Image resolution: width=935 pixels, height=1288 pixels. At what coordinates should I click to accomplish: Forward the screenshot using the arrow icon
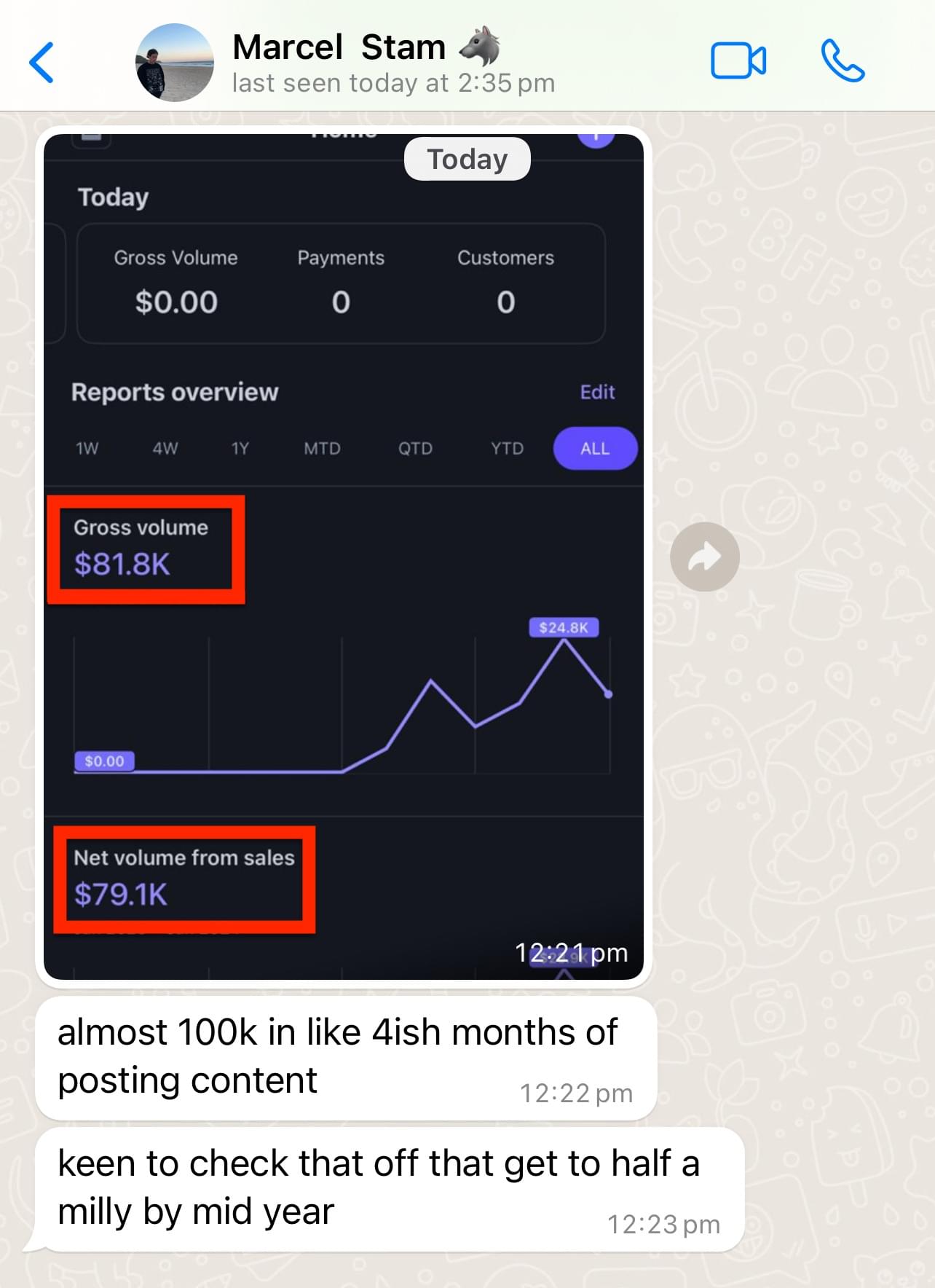(705, 557)
